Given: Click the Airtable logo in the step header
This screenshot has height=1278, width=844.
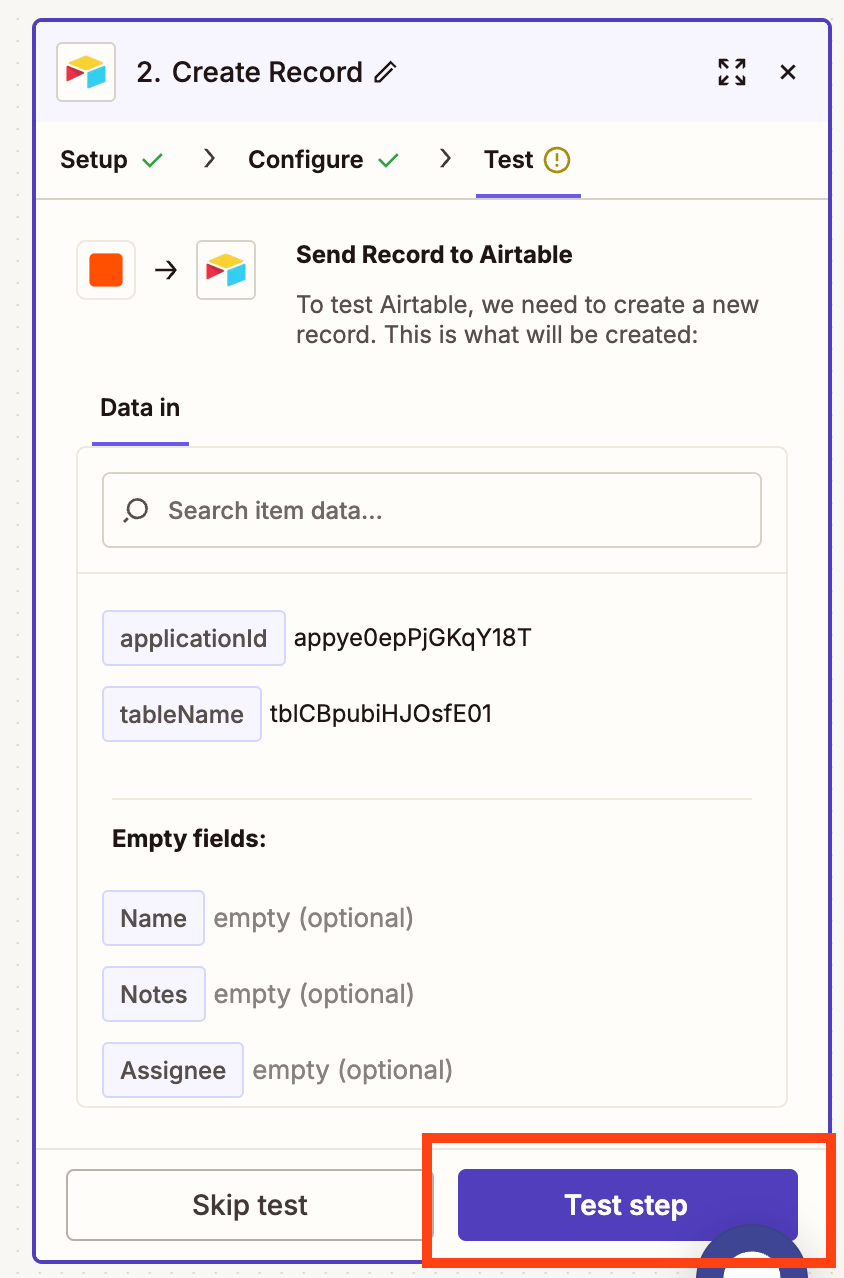Looking at the screenshot, I should 86,72.
